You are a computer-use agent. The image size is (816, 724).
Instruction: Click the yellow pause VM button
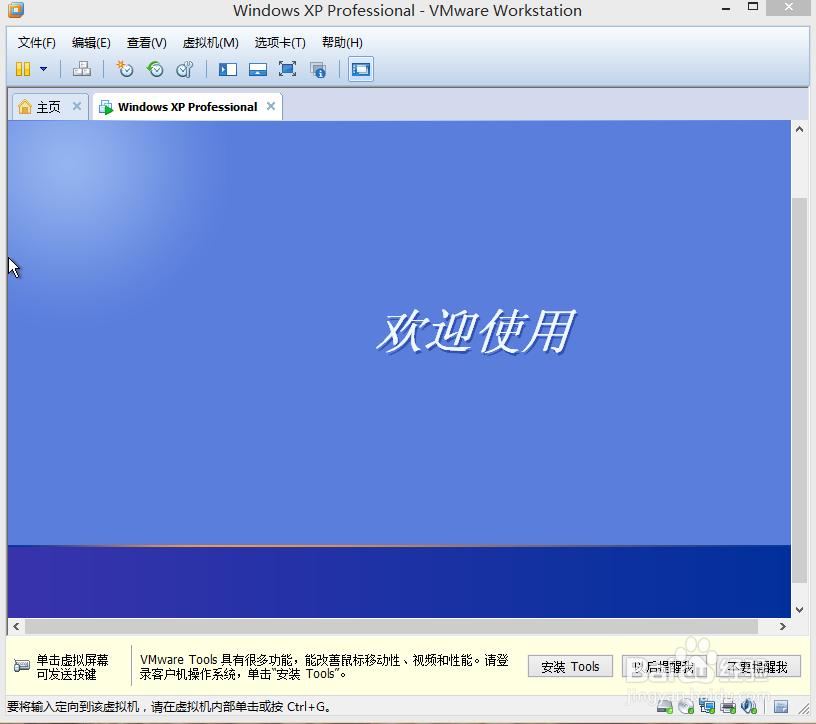(x=23, y=69)
